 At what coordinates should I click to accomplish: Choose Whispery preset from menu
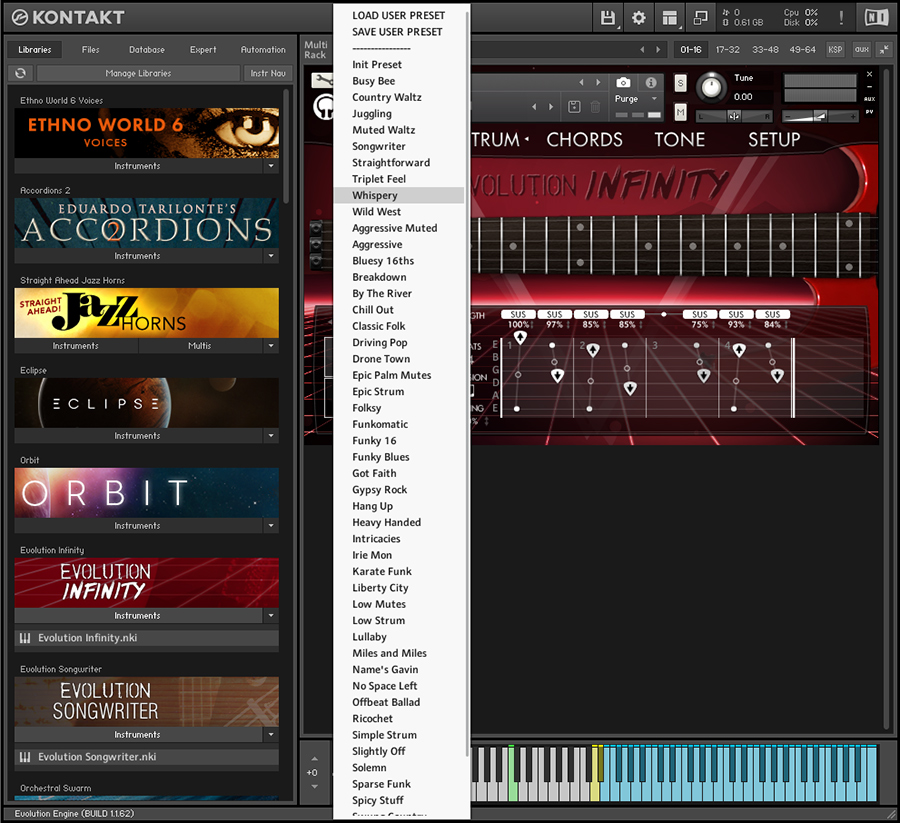pyautogui.click(x=399, y=195)
